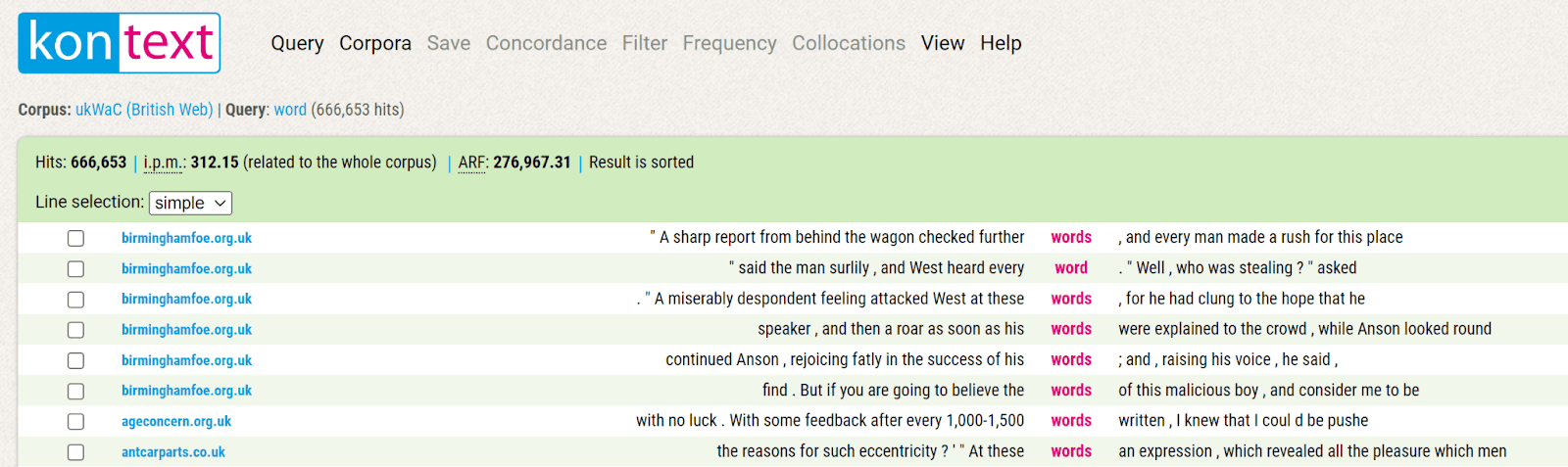This screenshot has width=1568, height=467.
Task: Tick the checkbox for the 'said the man surlily' line
Action: 75,268
